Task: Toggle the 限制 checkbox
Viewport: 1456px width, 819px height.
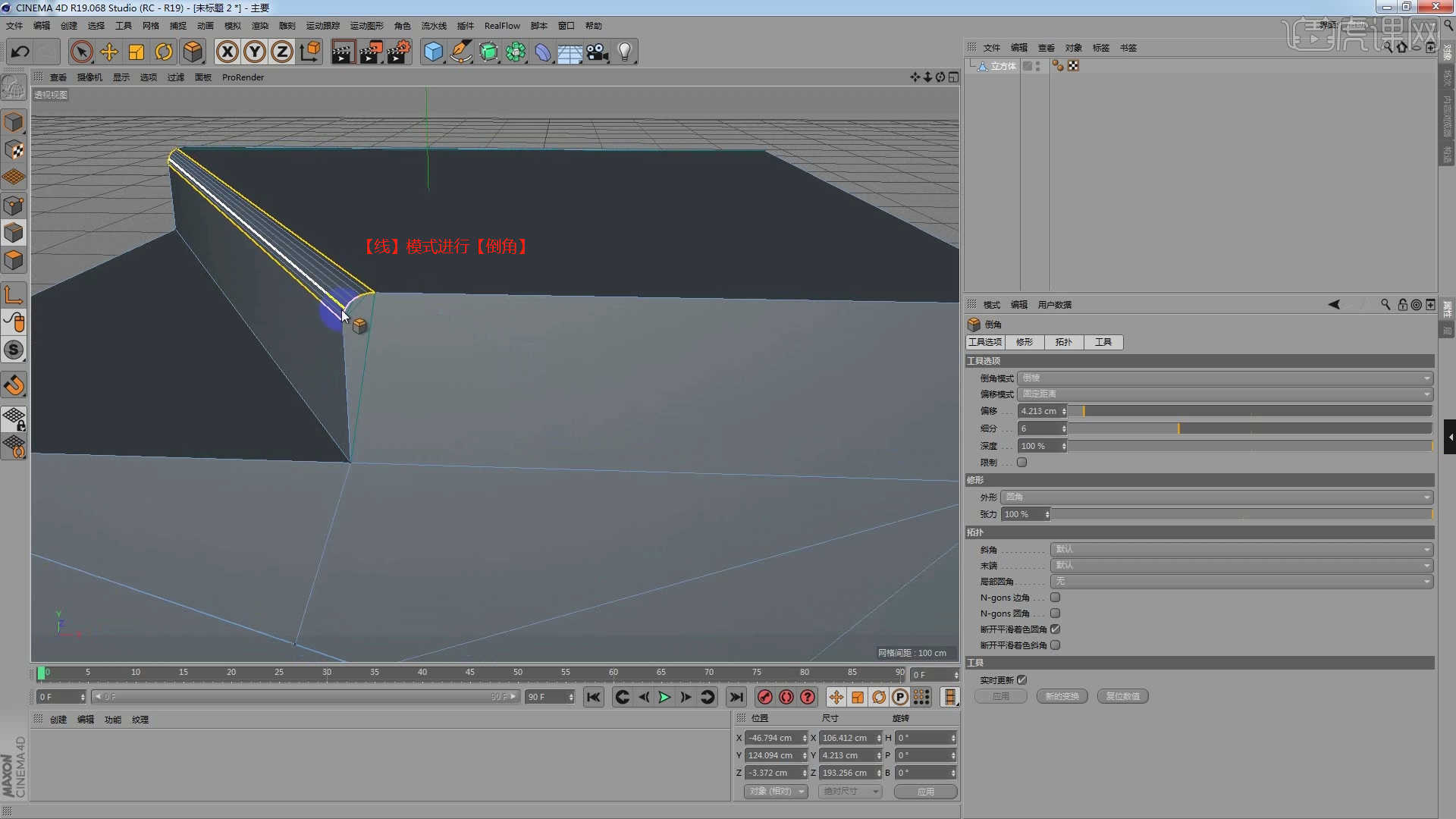Action: [1021, 462]
